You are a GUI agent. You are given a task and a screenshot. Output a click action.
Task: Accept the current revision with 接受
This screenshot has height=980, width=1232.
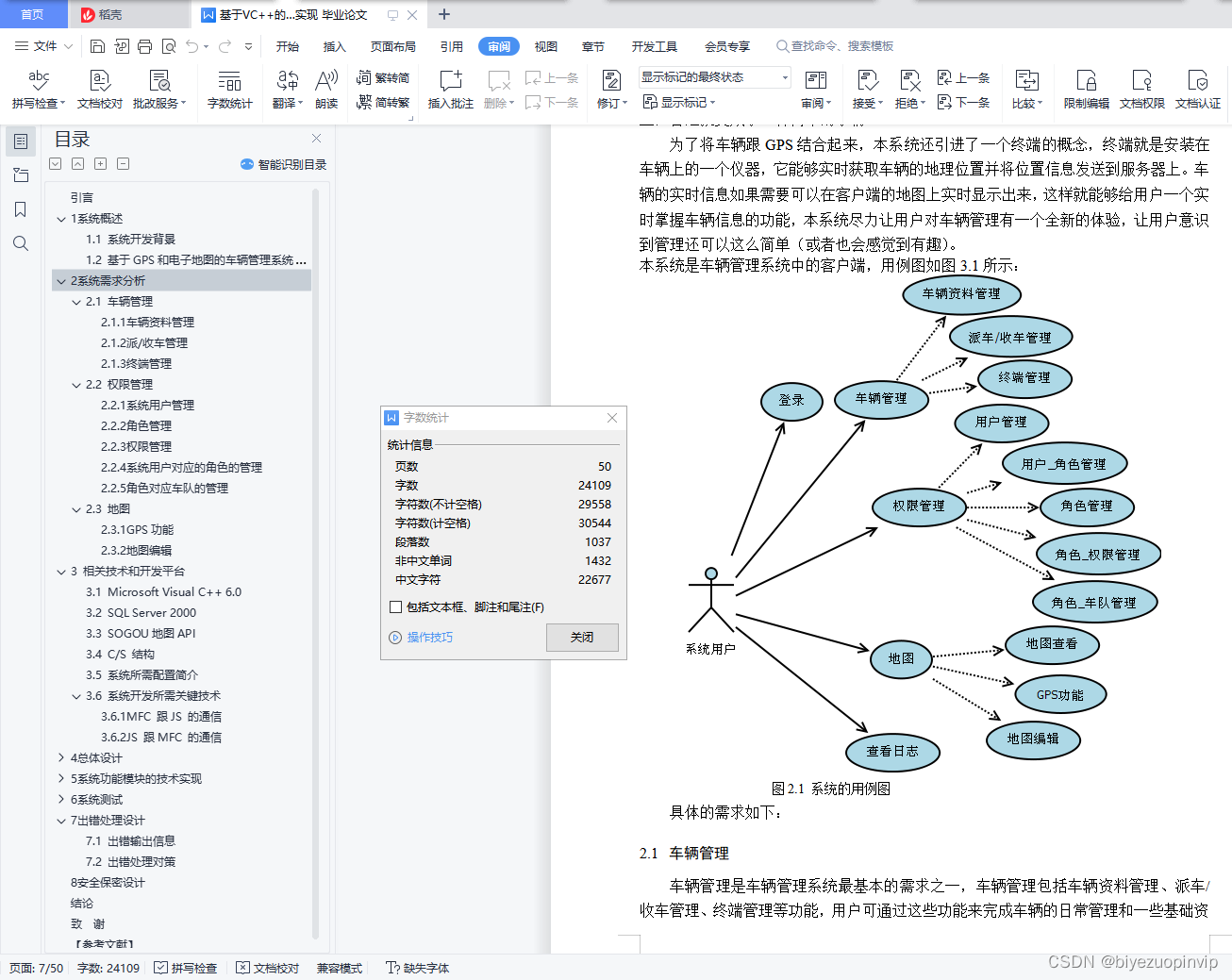tap(864, 90)
